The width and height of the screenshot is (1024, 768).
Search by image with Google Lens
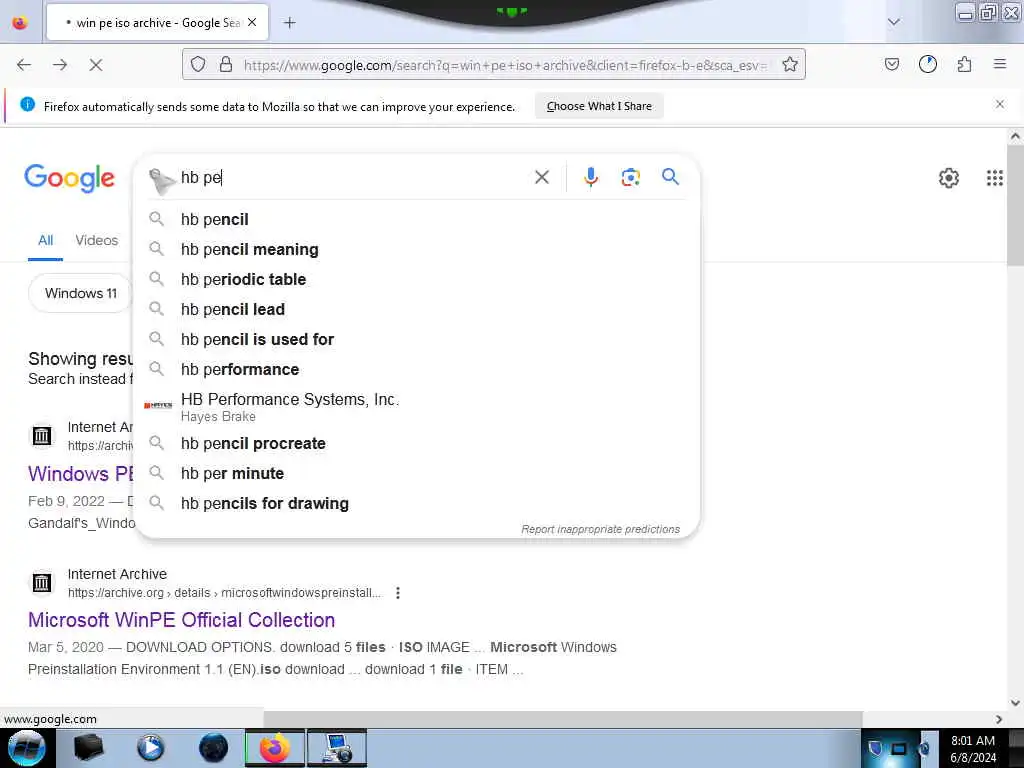(630, 177)
